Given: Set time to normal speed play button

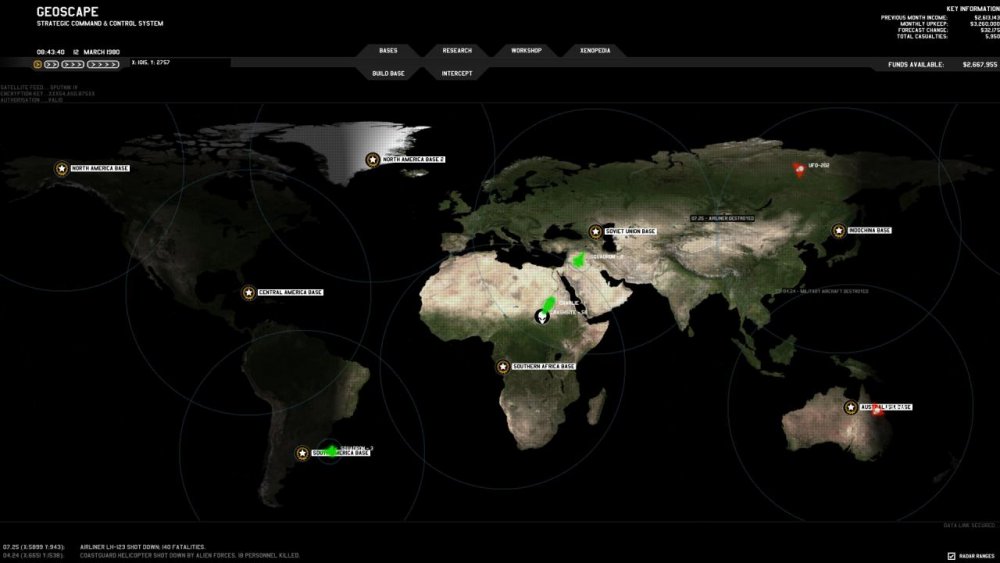Looking at the screenshot, I should (x=38, y=64).
